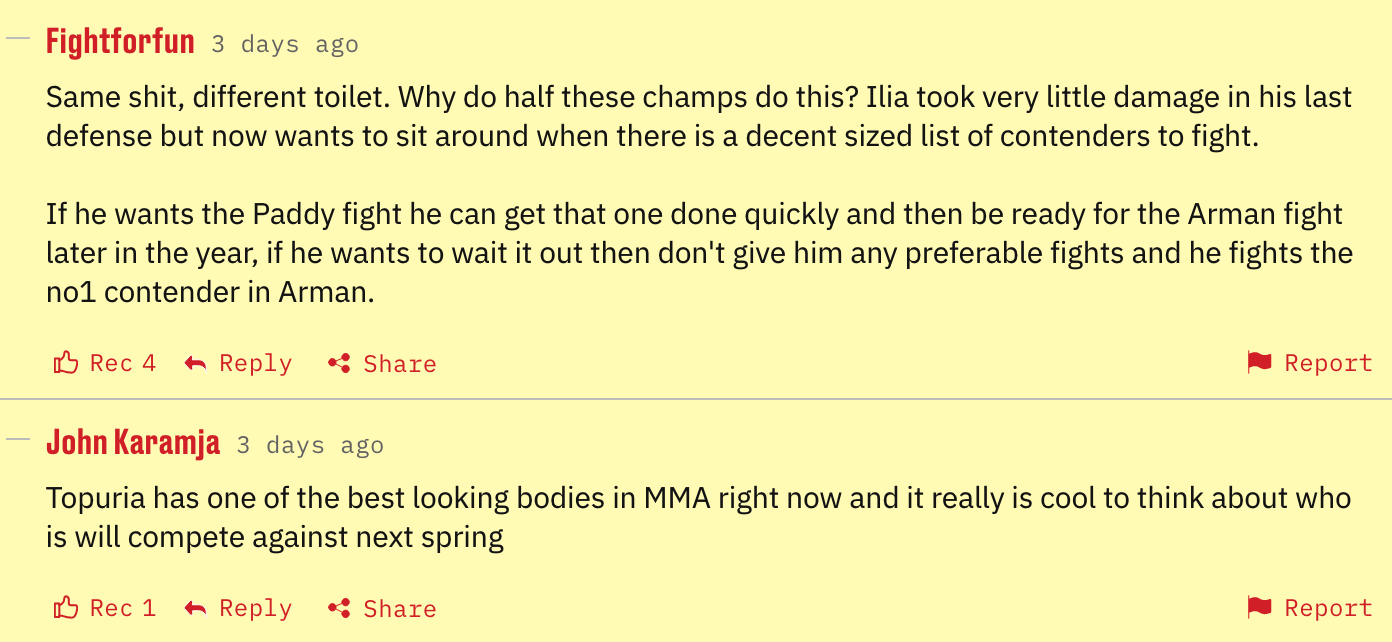The height and width of the screenshot is (642, 1392).
Task: Open Fightforfun's user profile
Action: point(120,43)
